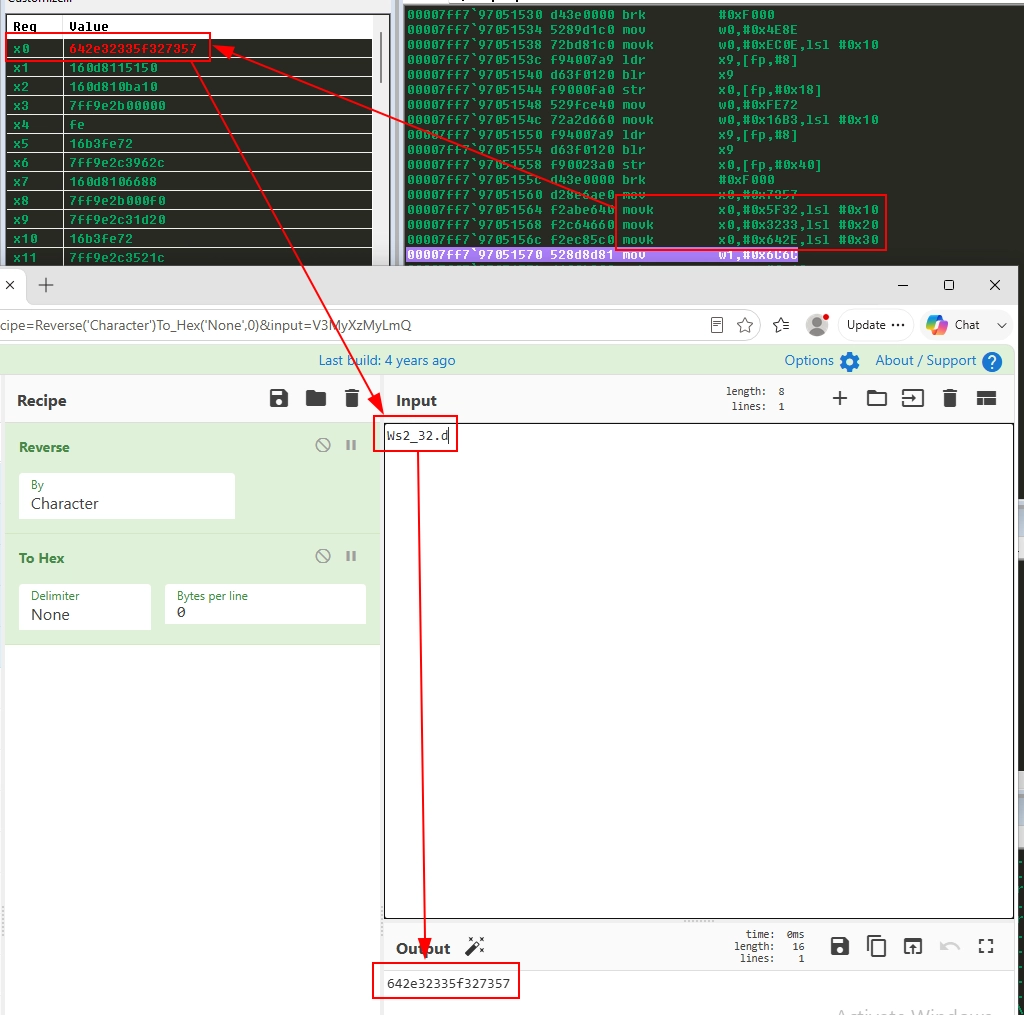Expand the Chat chevron dropdown
The width and height of the screenshot is (1024, 1015).
coord(1002,325)
